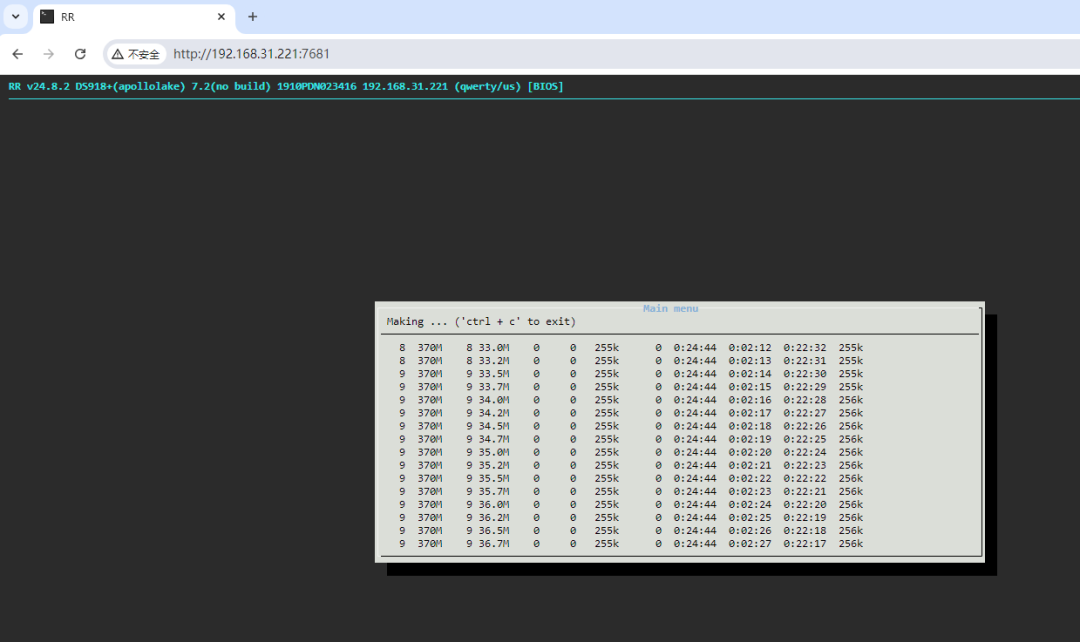Click the warning triangle security icon
1080x642 pixels.
coord(118,54)
